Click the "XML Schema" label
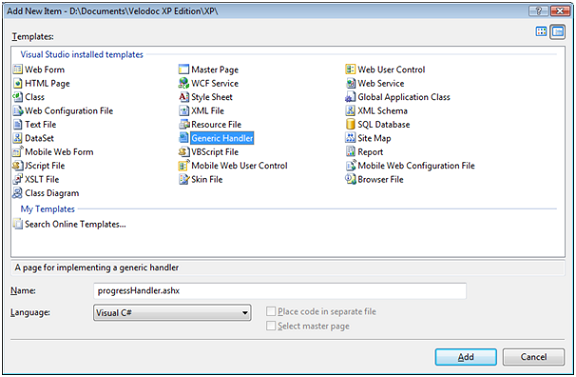 383,111
